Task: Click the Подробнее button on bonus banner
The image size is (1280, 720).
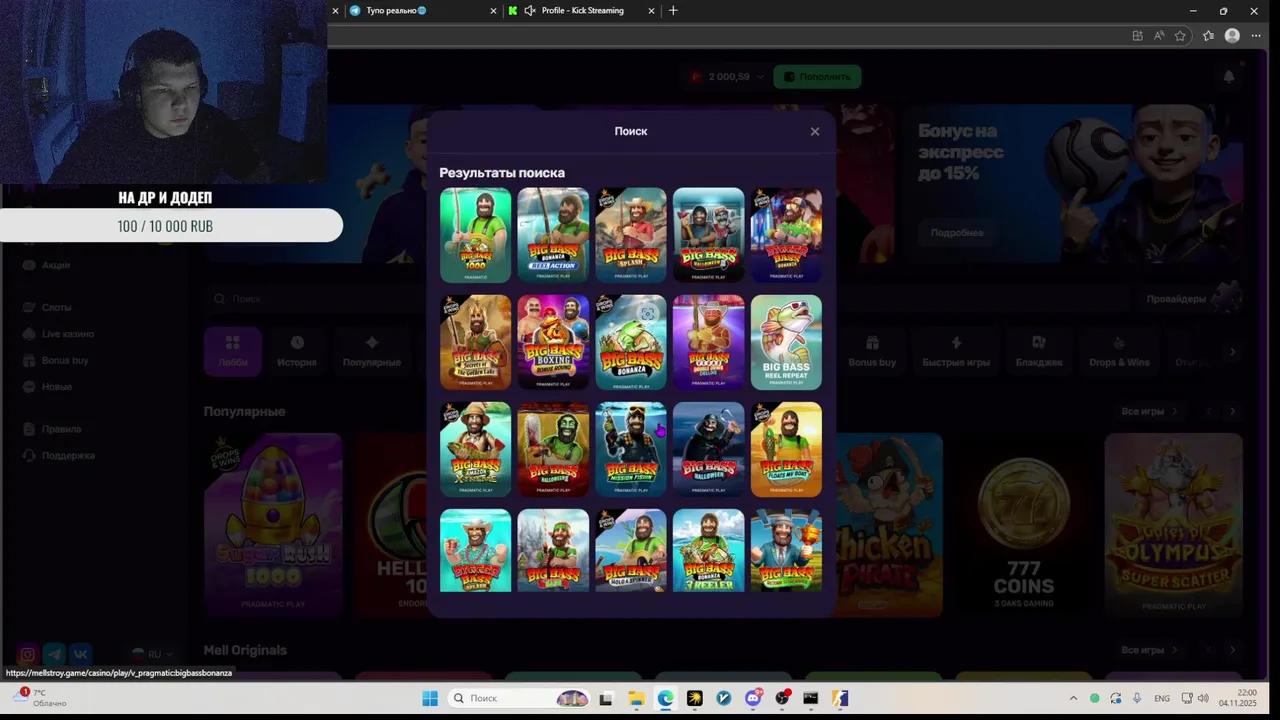Action: click(957, 233)
